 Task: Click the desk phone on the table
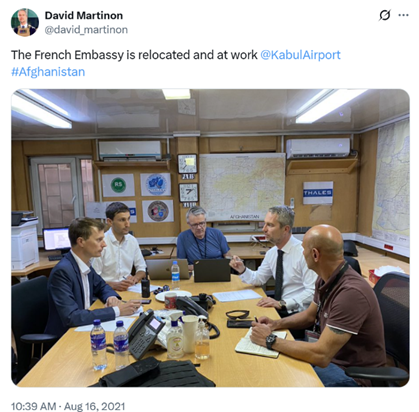click(x=146, y=334)
